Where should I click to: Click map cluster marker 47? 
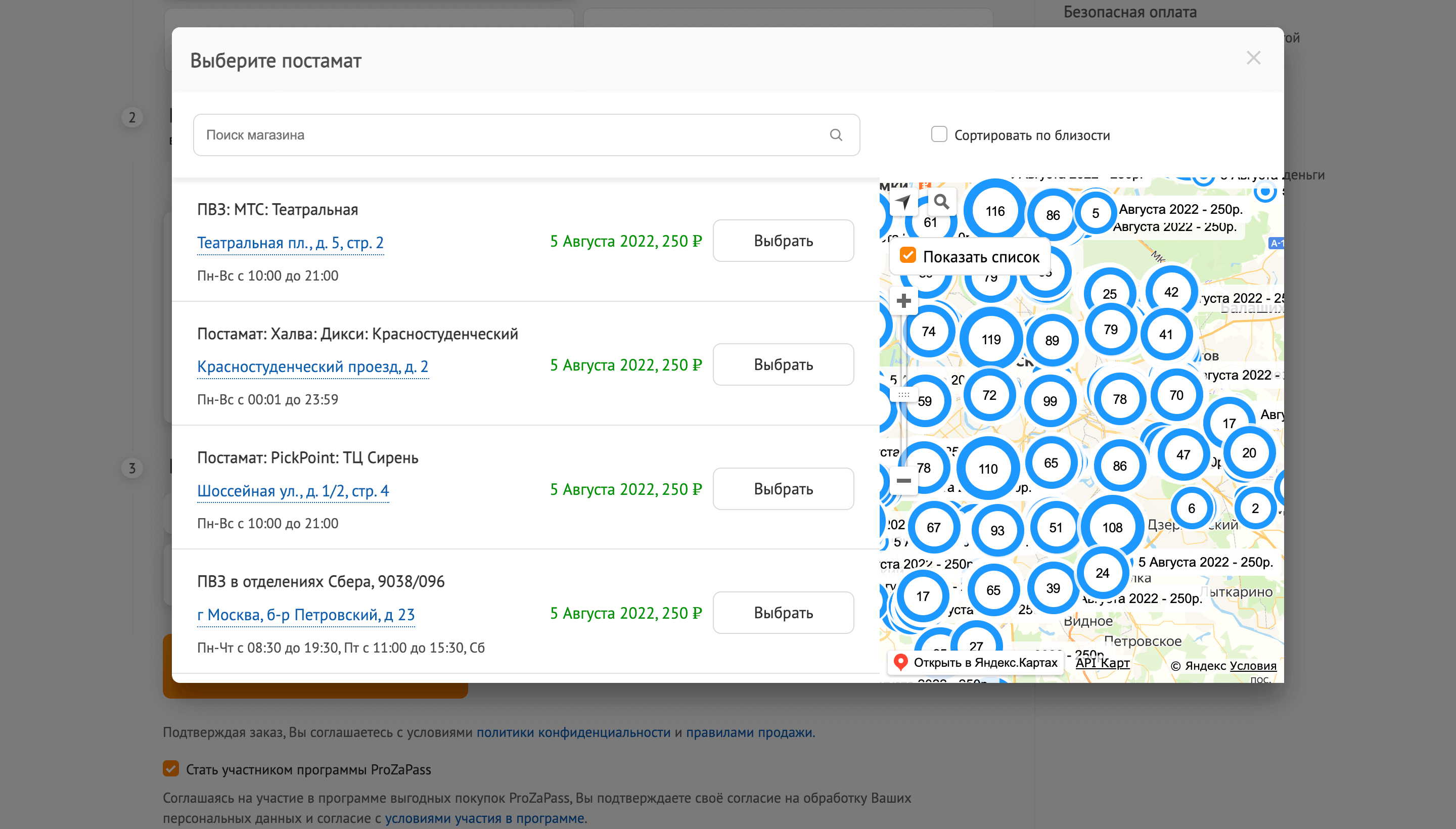click(x=1183, y=454)
